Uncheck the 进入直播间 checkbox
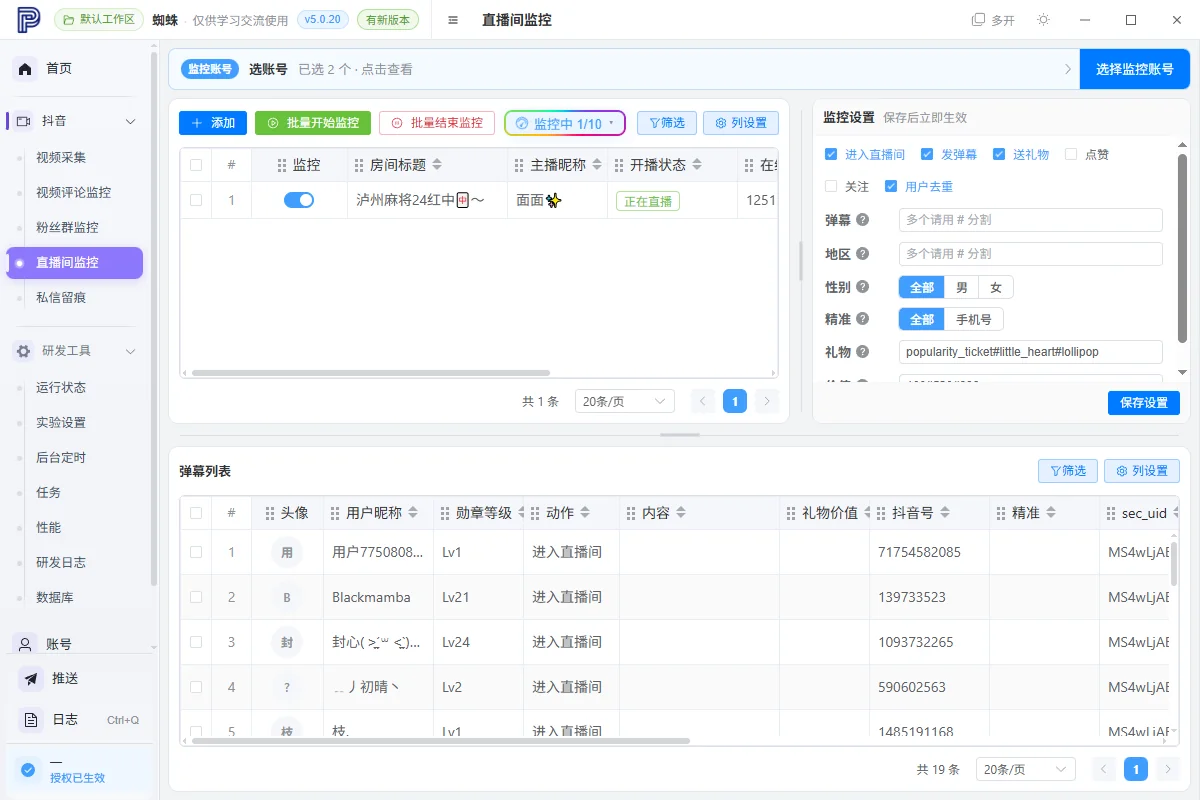Image resolution: width=1200 pixels, height=800 pixels. (831, 154)
